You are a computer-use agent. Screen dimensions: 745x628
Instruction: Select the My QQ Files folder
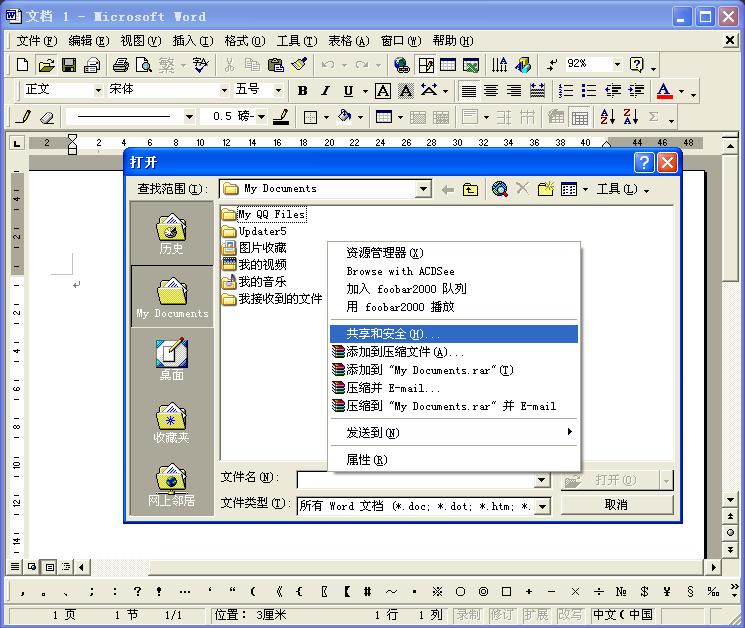pos(264,215)
